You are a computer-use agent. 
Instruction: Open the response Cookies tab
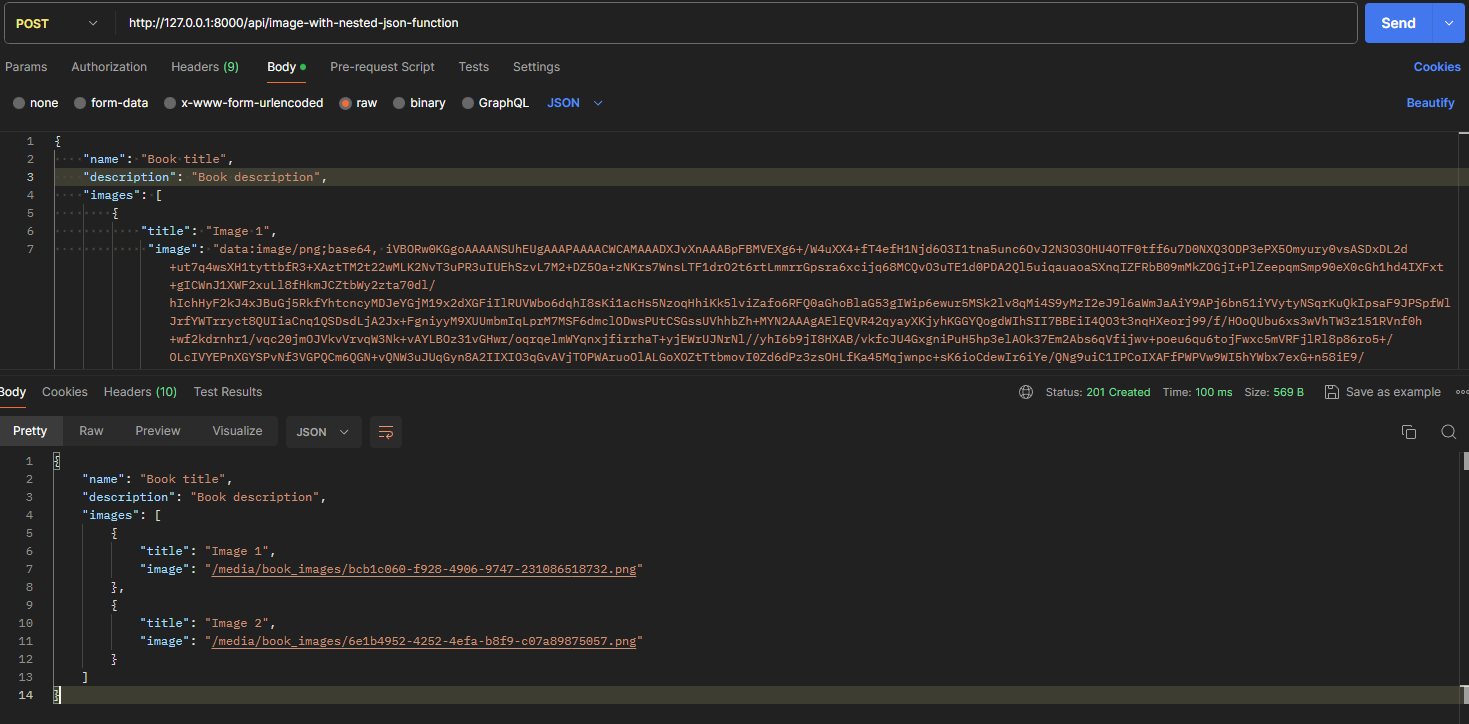tap(65, 392)
